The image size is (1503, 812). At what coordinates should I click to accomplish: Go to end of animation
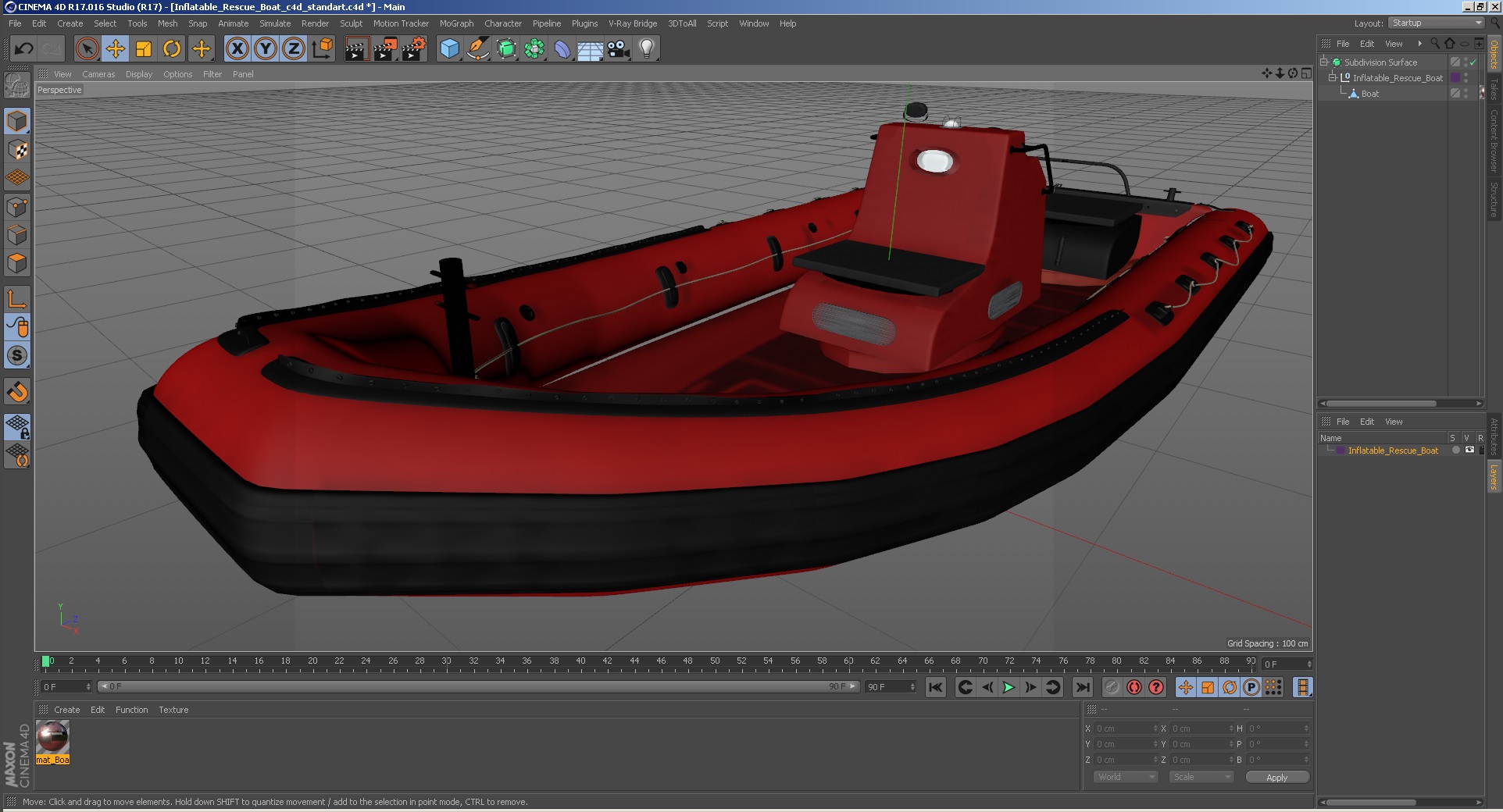[1082, 687]
